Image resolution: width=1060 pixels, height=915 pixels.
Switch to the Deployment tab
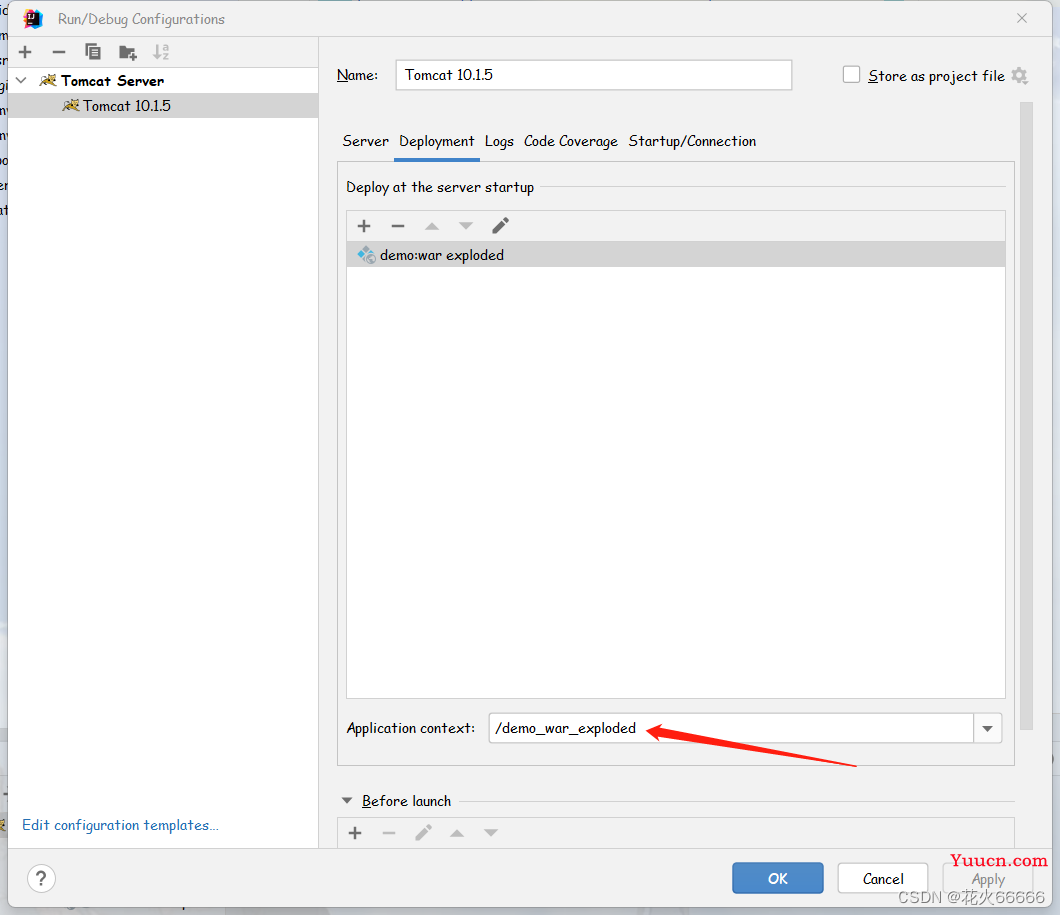point(437,141)
